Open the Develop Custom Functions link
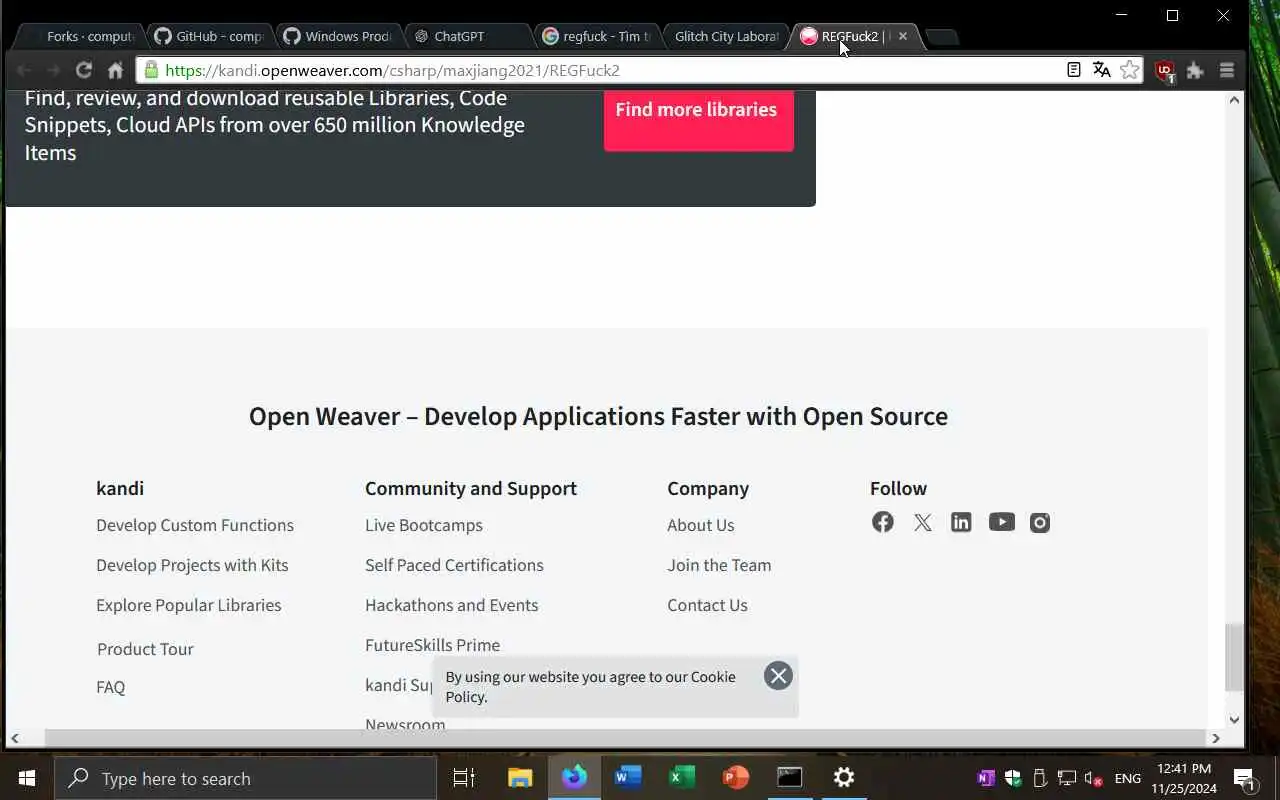The height and width of the screenshot is (800, 1280). 195,525
